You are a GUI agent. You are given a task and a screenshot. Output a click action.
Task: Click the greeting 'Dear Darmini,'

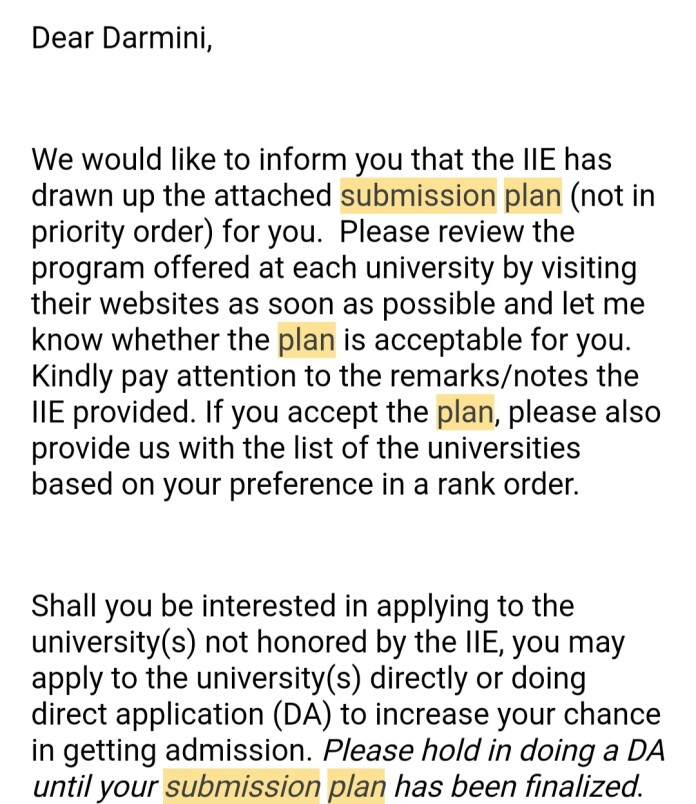122,38
